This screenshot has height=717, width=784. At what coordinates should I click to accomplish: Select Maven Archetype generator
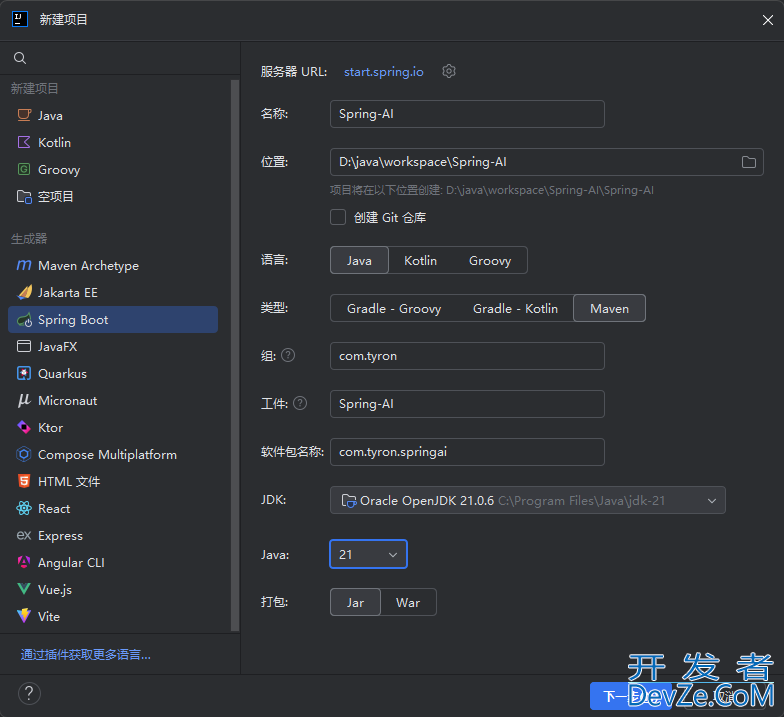pos(113,266)
